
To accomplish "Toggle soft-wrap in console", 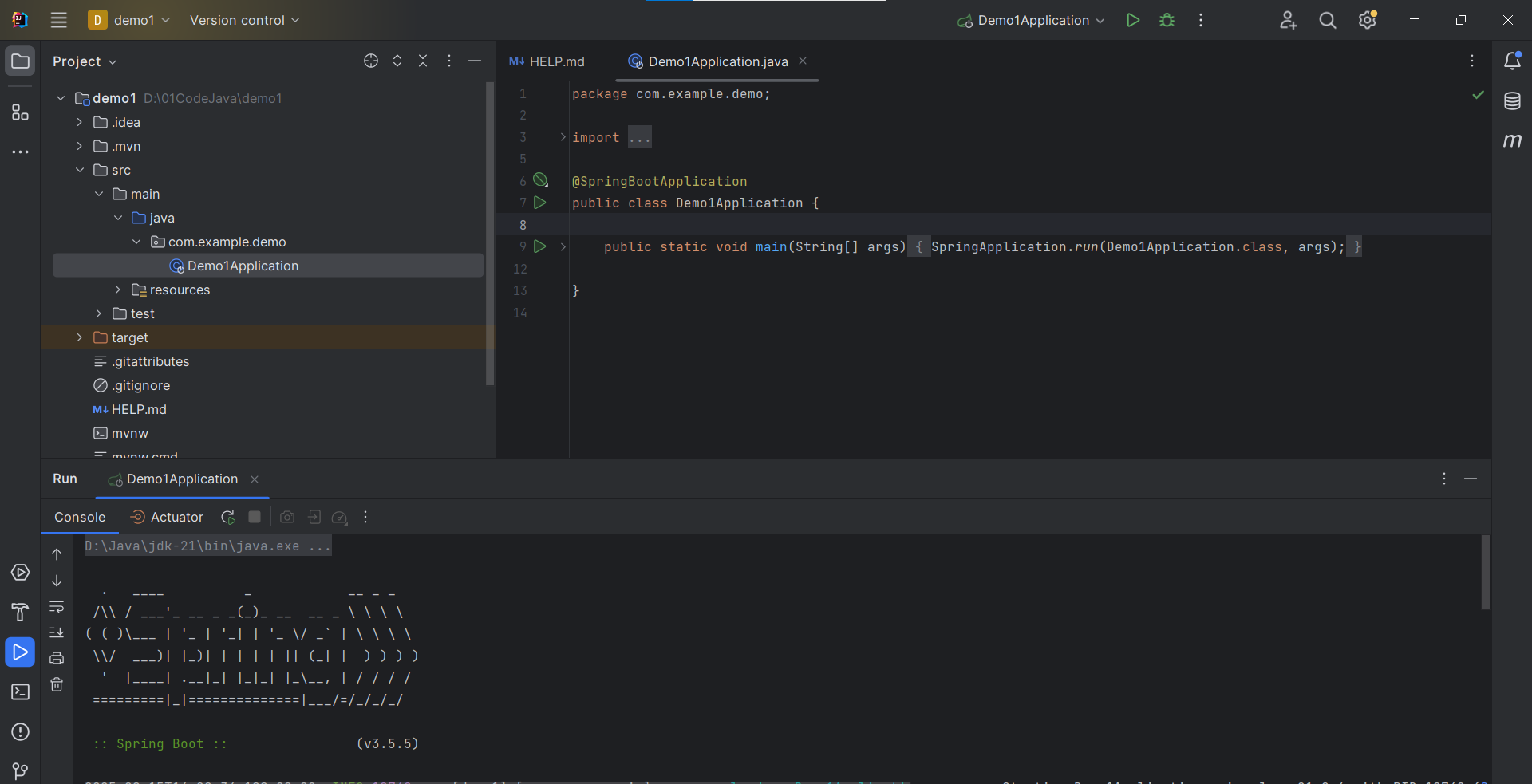I will click(x=57, y=607).
